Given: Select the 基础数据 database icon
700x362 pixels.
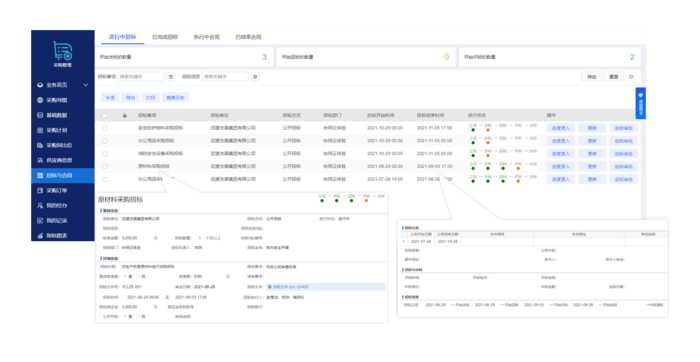Looking at the screenshot, I should click(x=40, y=115).
